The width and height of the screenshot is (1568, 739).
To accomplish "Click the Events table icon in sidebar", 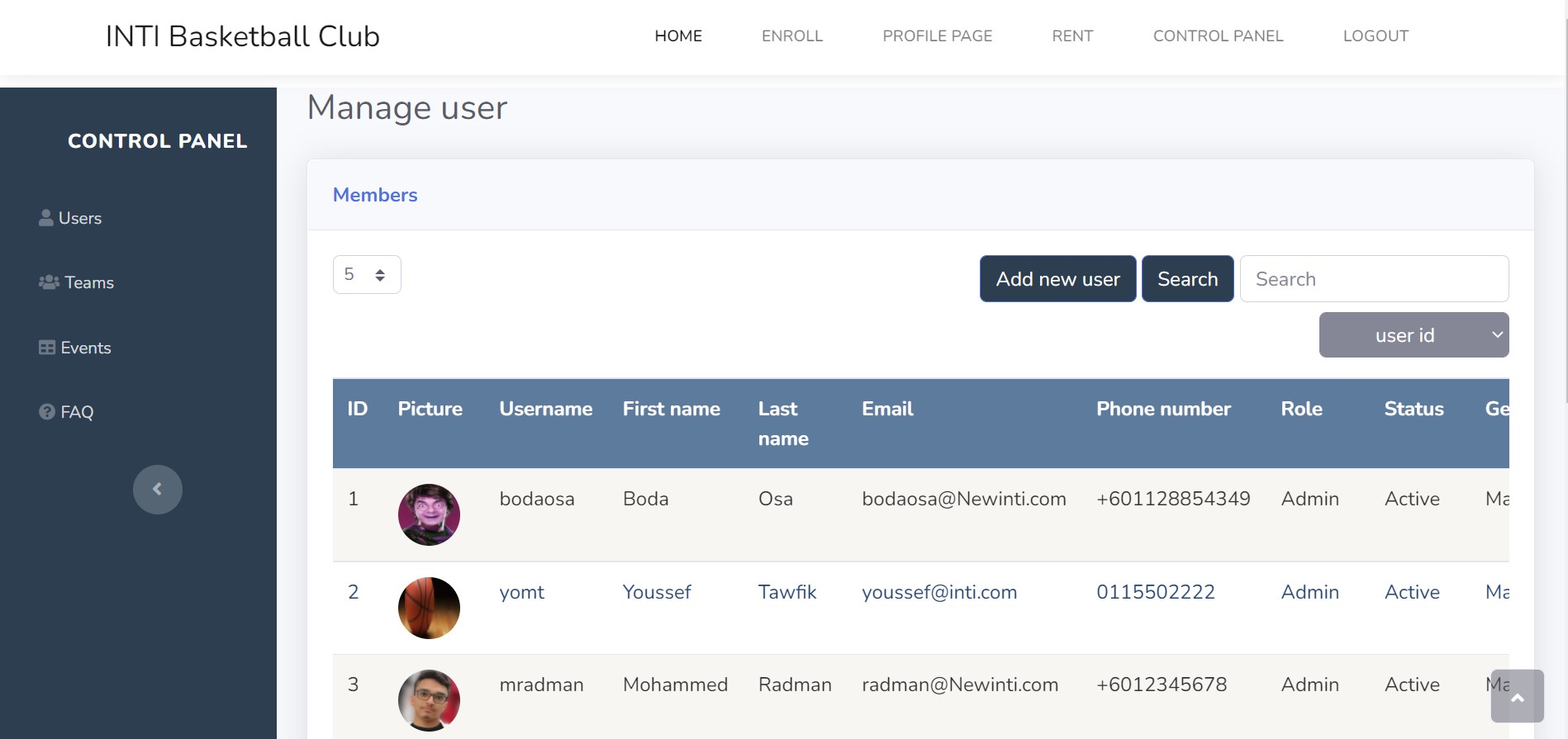I will (47, 348).
